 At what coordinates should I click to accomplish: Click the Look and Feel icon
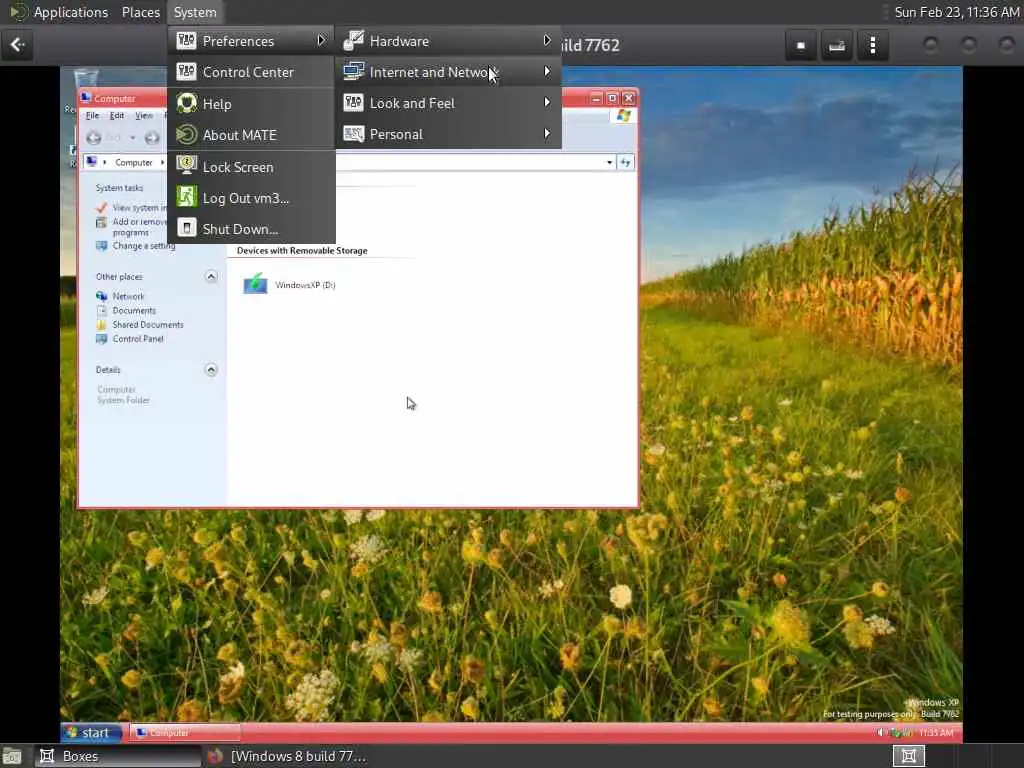point(353,103)
